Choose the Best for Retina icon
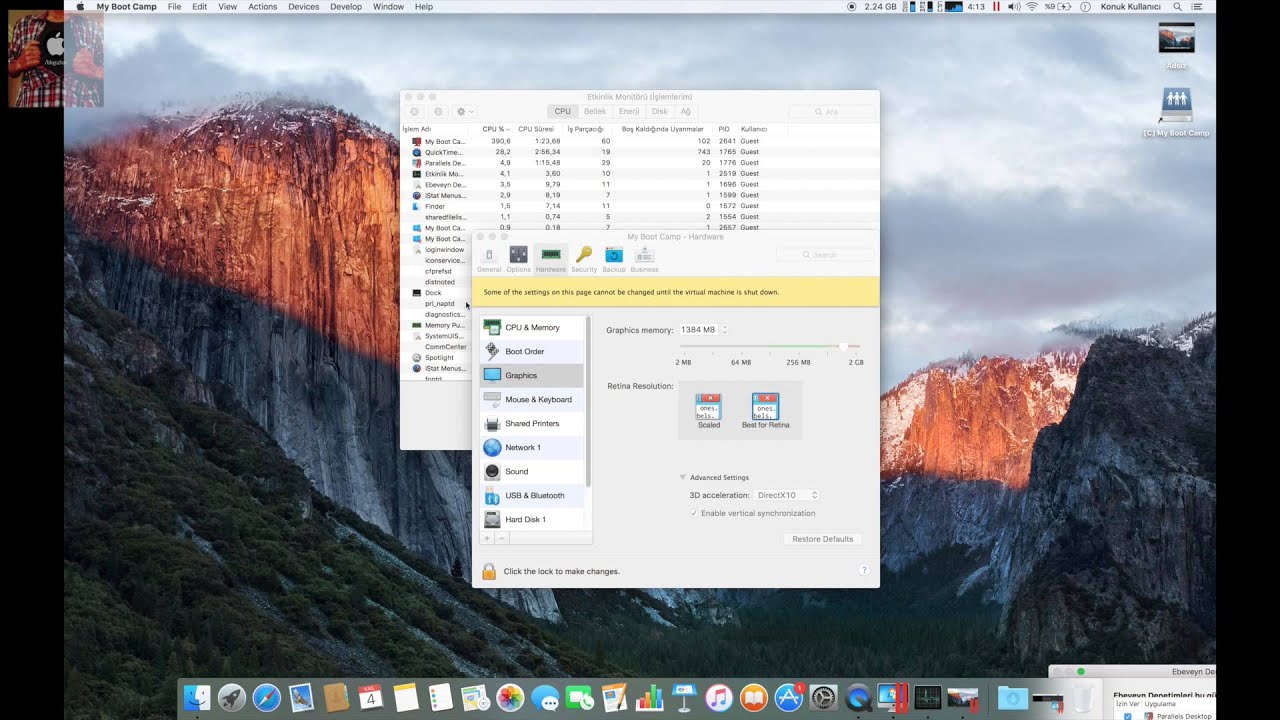This screenshot has width=1280, height=720. 766,406
